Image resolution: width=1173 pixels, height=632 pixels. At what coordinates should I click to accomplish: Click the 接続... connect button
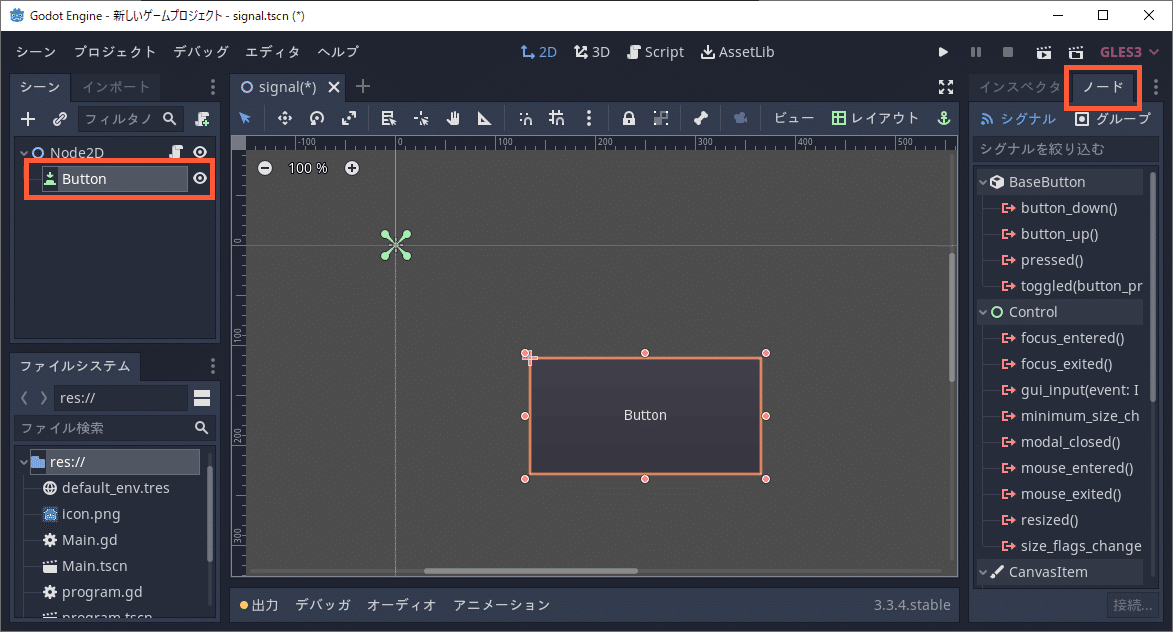coord(1133,605)
